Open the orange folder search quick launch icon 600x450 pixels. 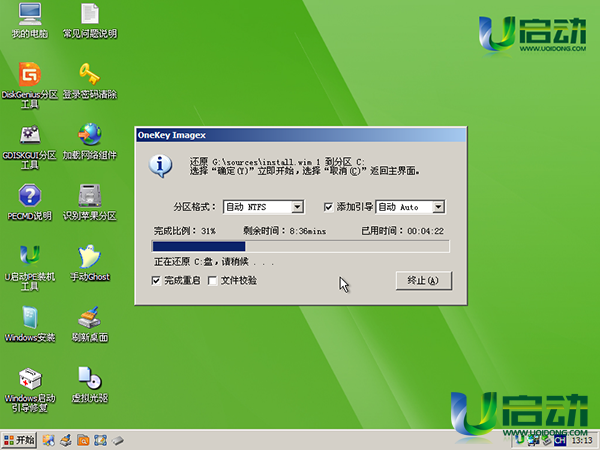(83, 440)
